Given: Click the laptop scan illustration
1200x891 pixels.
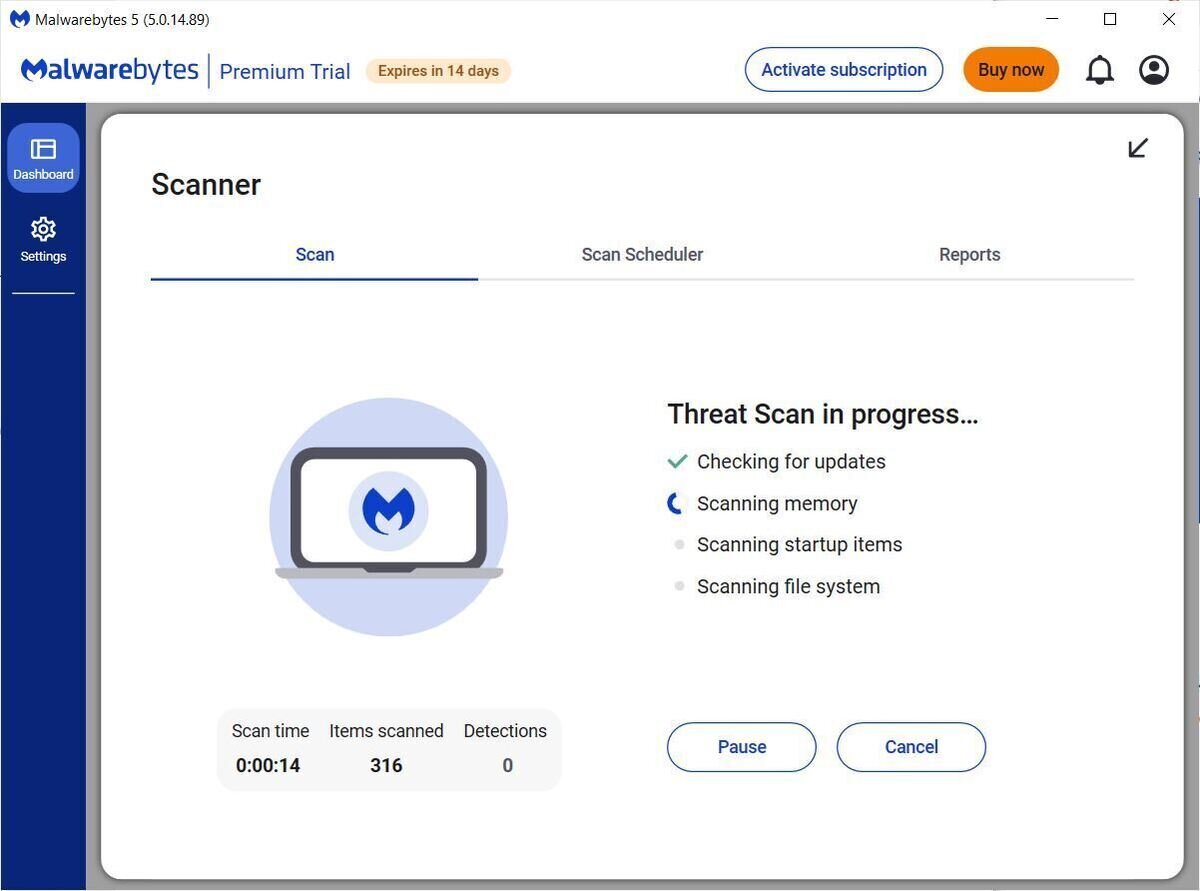Looking at the screenshot, I should (389, 516).
